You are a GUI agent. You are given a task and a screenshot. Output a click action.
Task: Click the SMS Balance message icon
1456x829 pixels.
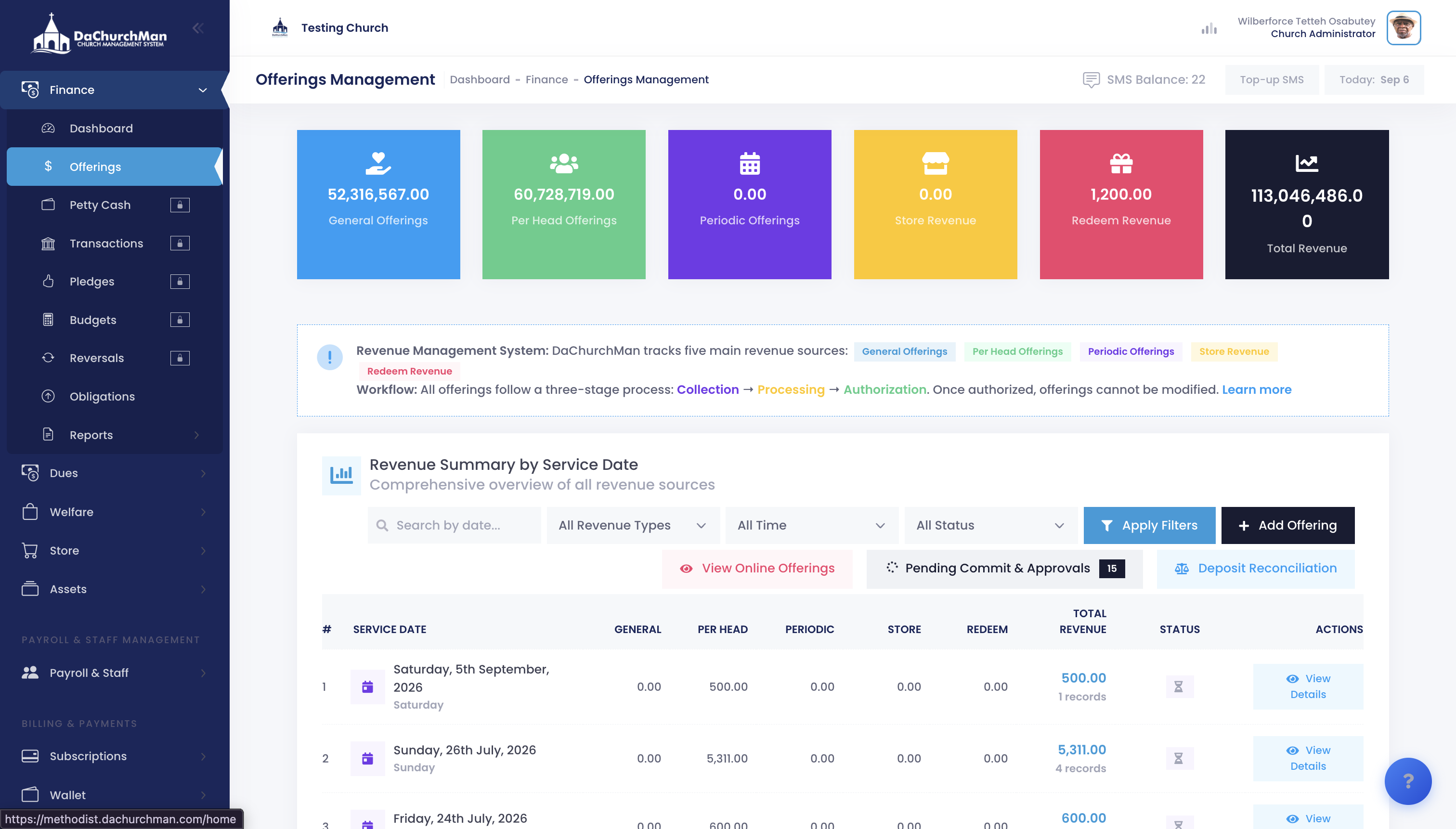(1091, 80)
